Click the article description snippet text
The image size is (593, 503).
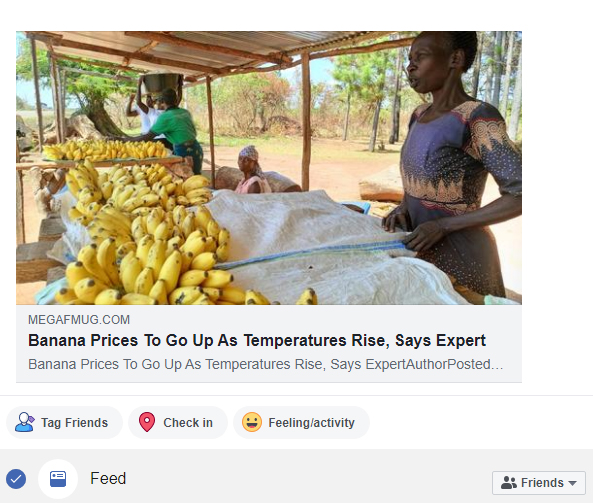tap(265, 364)
